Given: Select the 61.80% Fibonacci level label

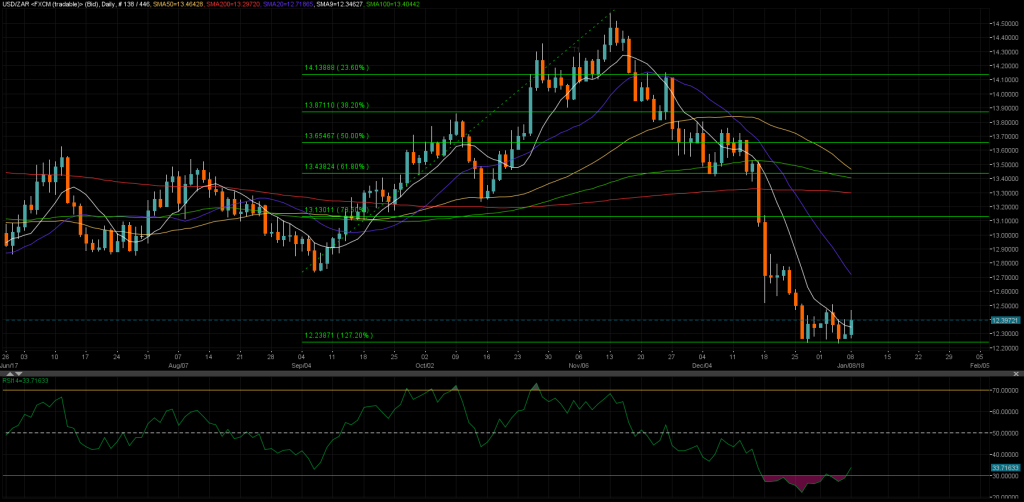Looking at the screenshot, I should coord(337,167).
